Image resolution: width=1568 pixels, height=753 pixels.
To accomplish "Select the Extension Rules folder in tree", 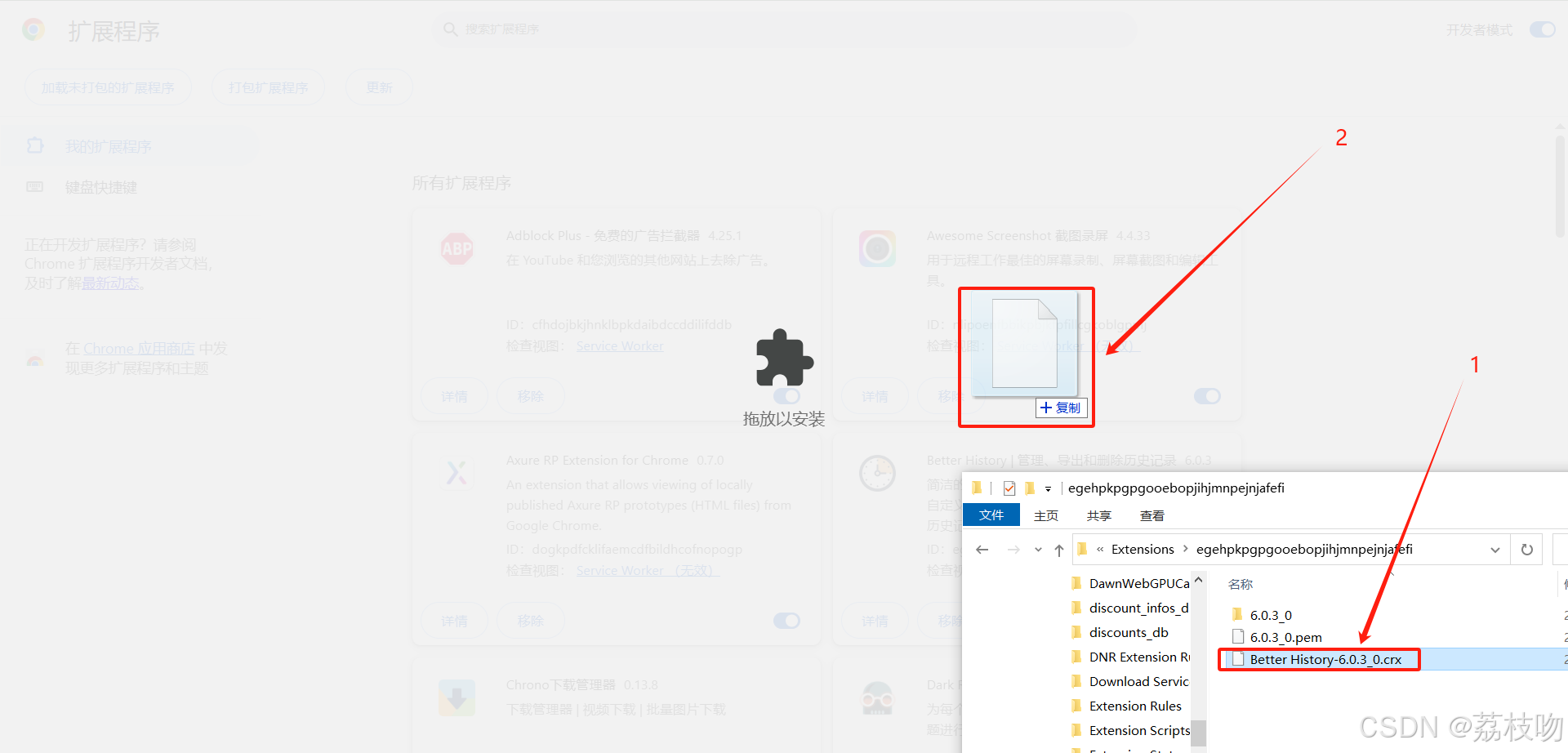I will [1126, 706].
